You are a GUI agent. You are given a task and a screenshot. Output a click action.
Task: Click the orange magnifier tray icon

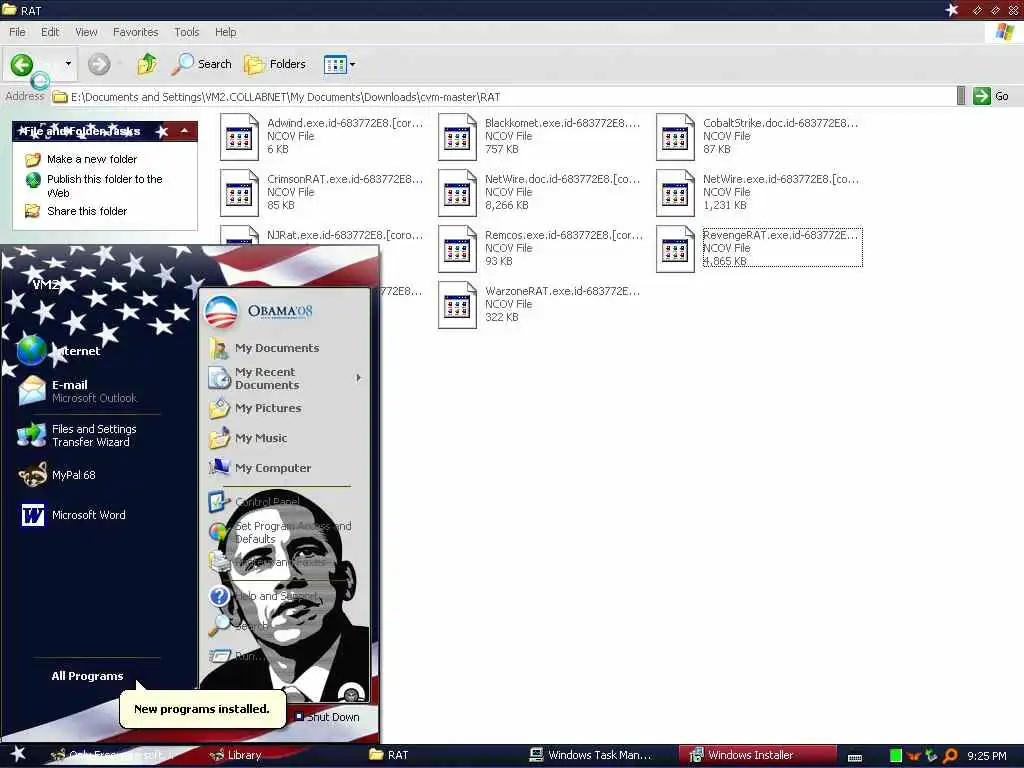click(951, 756)
